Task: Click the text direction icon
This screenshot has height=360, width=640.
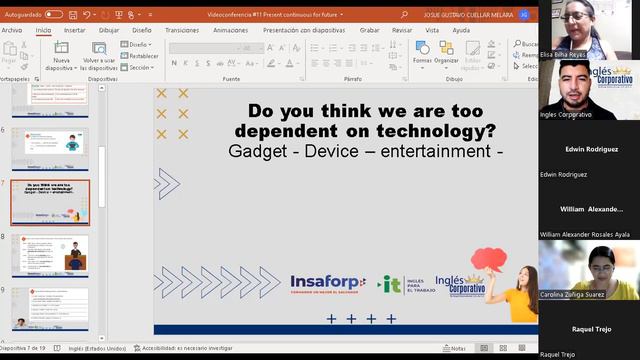Action: coord(393,44)
